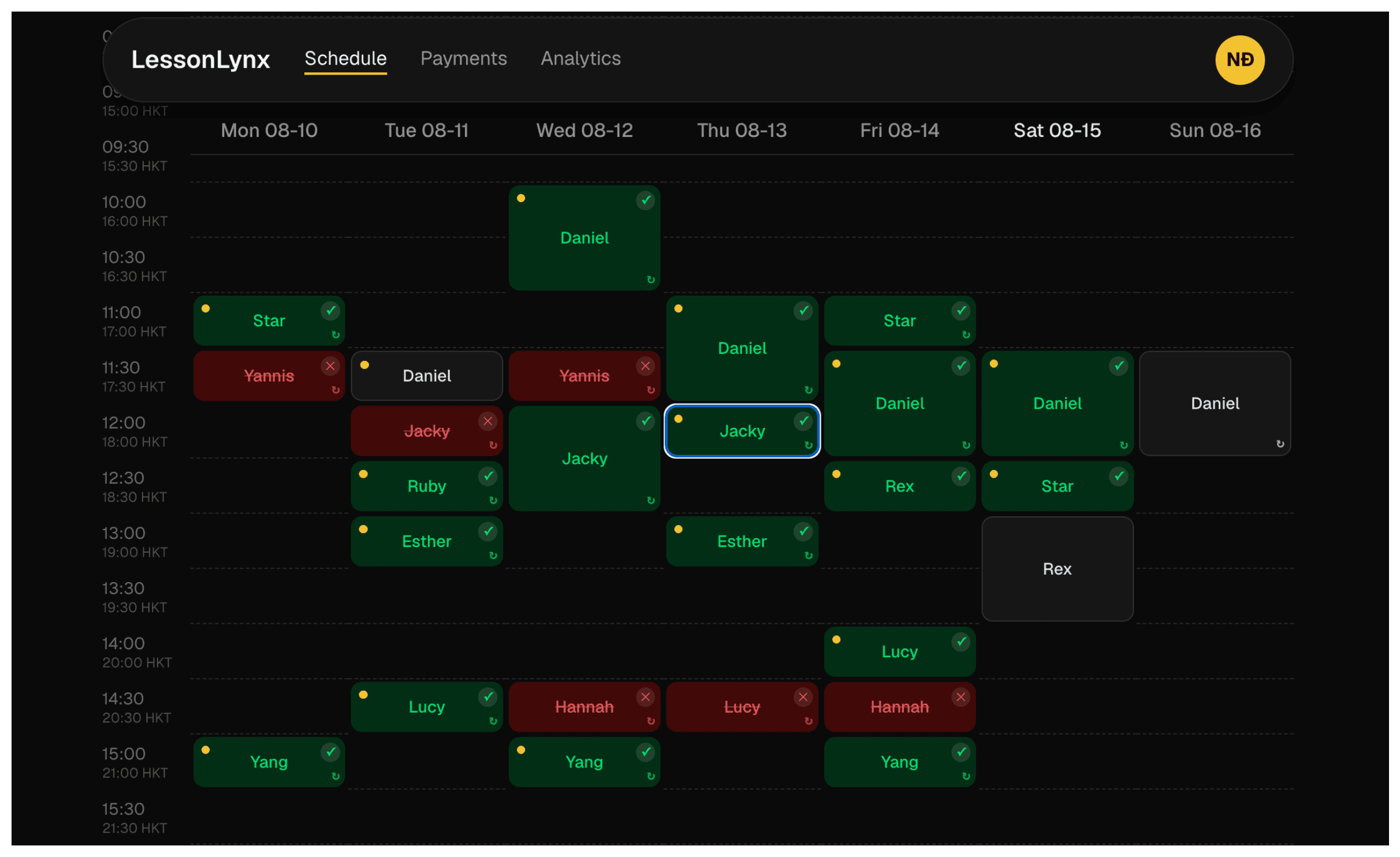Viewport: 1400px width, 857px height.
Task: Click yellow dot on Friday Lucy lesson
Action: [x=836, y=639]
